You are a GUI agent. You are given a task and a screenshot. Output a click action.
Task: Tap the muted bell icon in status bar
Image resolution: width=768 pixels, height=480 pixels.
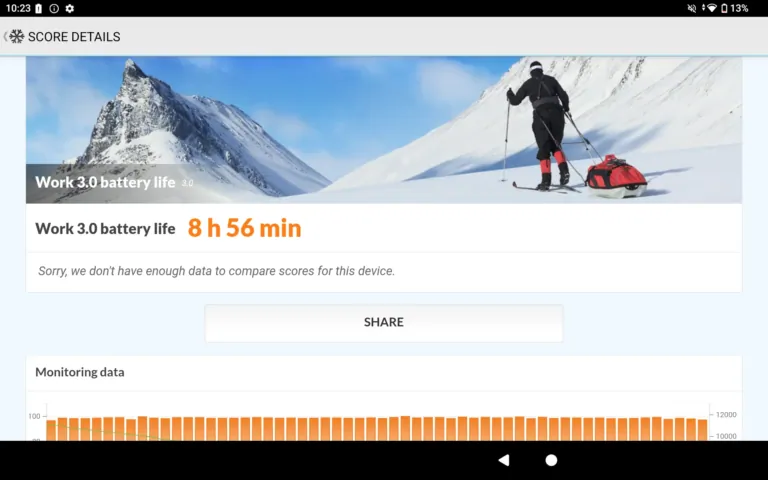(692, 8)
